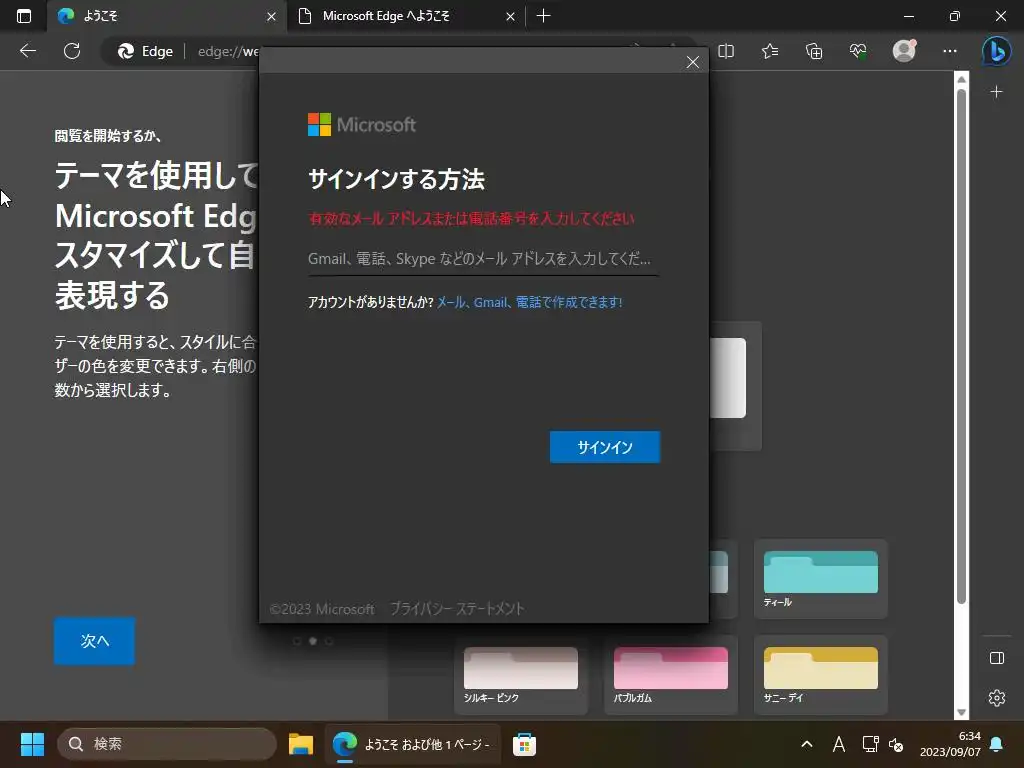Open the メール、Gmail、電話で作成できます link
Screen dimensions: 1024x768
[x=530, y=302]
